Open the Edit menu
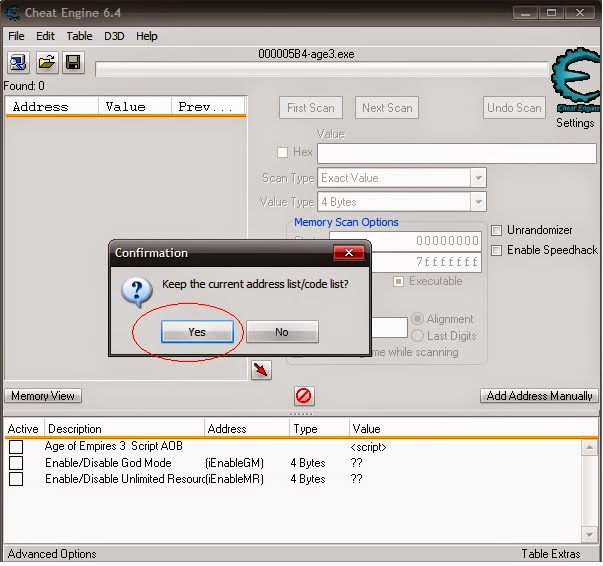 tap(45, 36)
